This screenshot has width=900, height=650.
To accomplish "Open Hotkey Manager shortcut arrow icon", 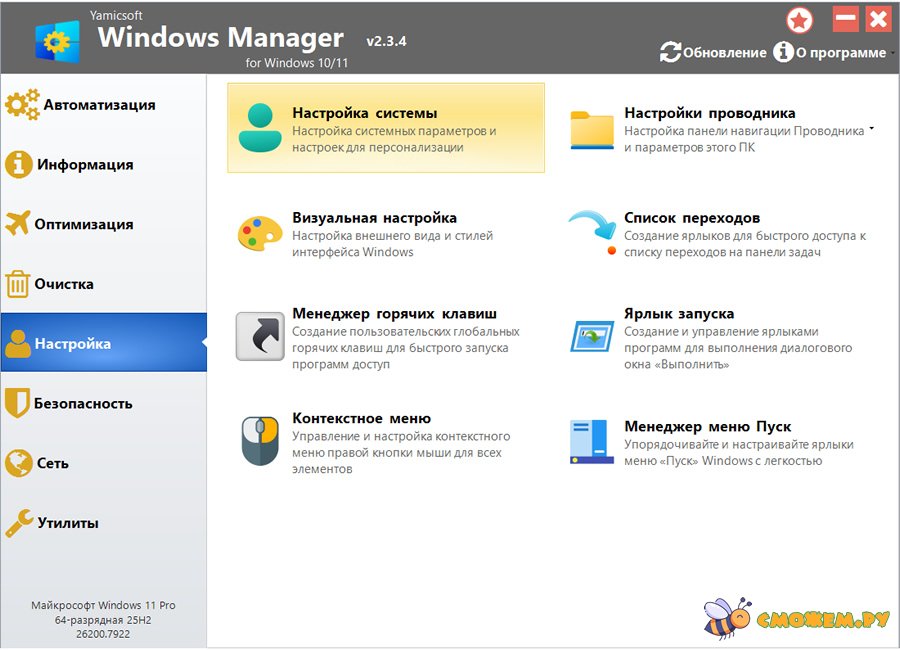I will pyautogui.click(x=260, y=336).
